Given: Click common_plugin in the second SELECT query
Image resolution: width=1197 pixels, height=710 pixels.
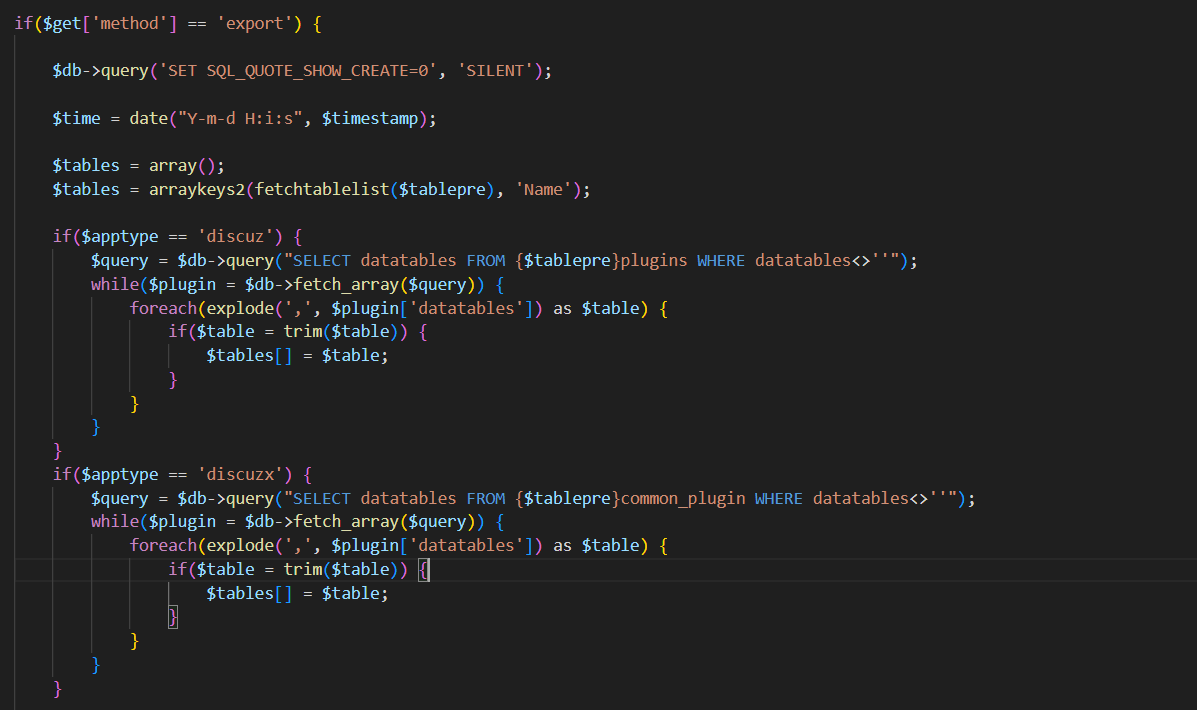Looking at the screenshot, I should point(684,498).
